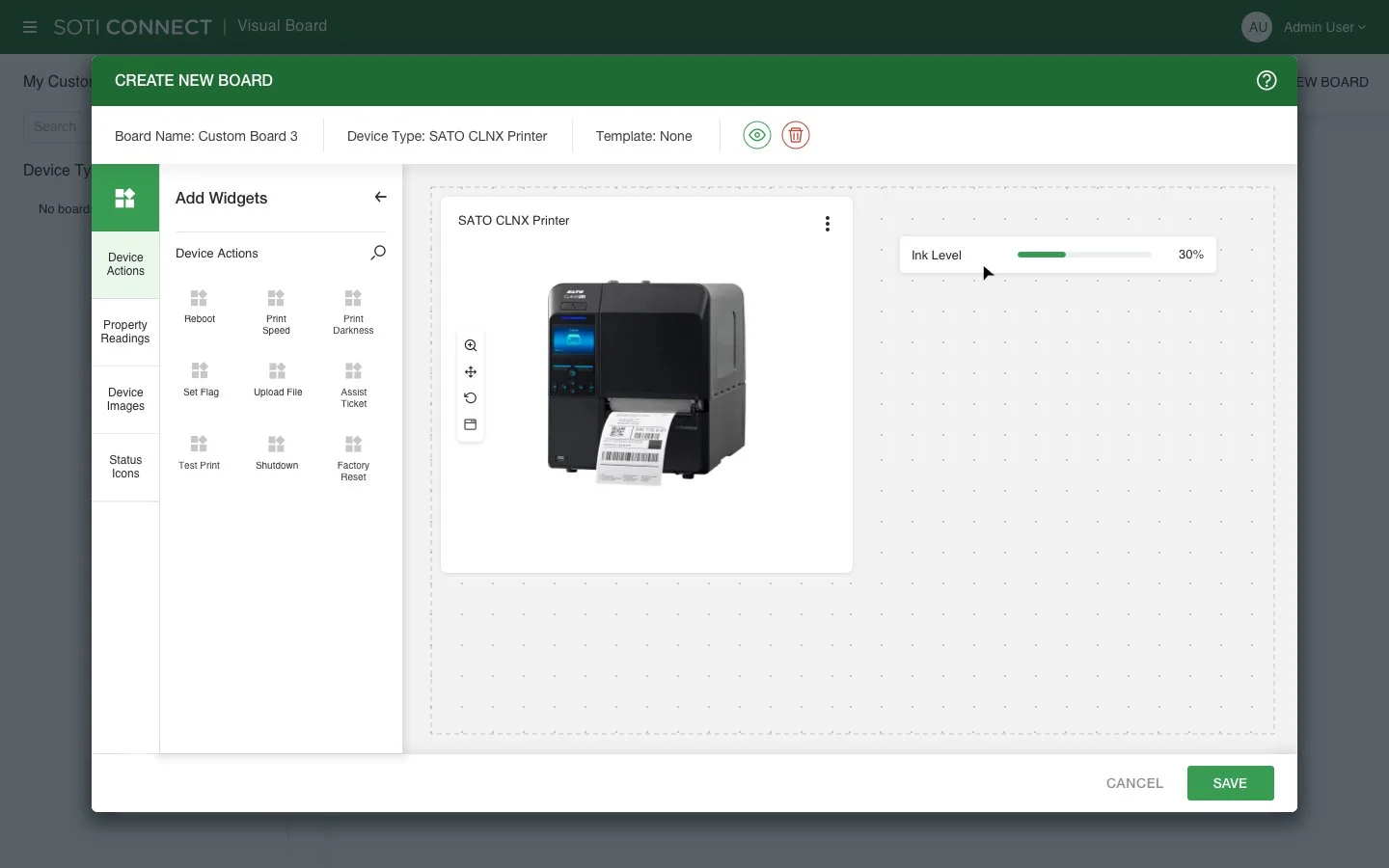Click the red trash delete icon
The width and height of the screenshot is (1389, 868).
(796, 135)
